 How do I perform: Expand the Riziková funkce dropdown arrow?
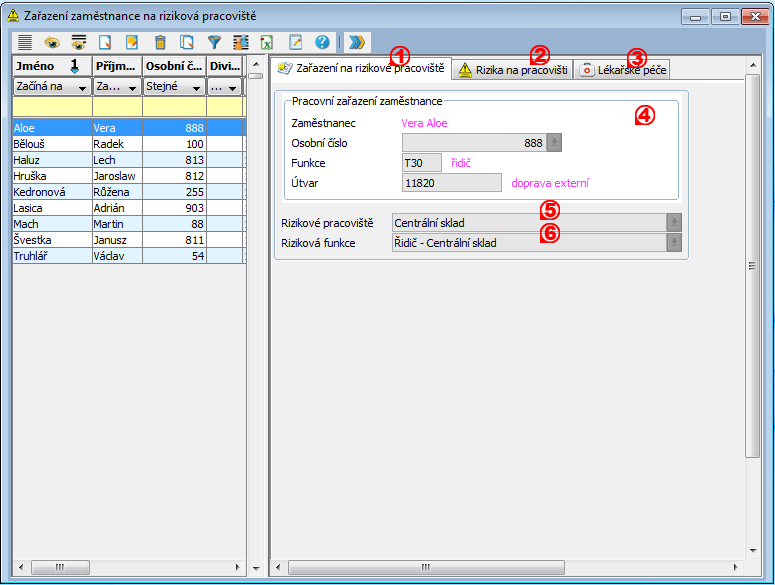pos(675,242)
